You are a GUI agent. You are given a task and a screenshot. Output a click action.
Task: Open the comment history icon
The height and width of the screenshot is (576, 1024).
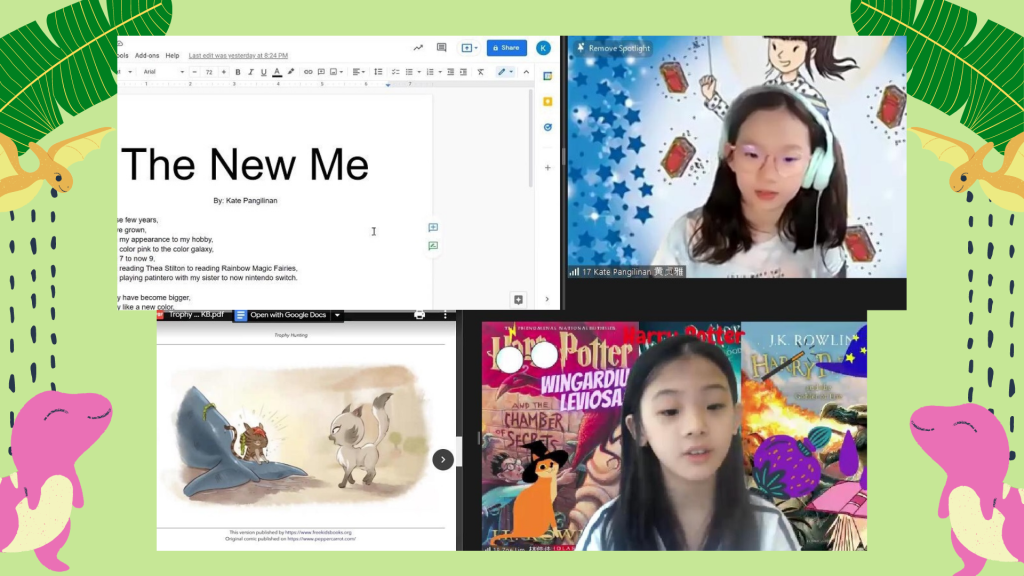[441, 48]
